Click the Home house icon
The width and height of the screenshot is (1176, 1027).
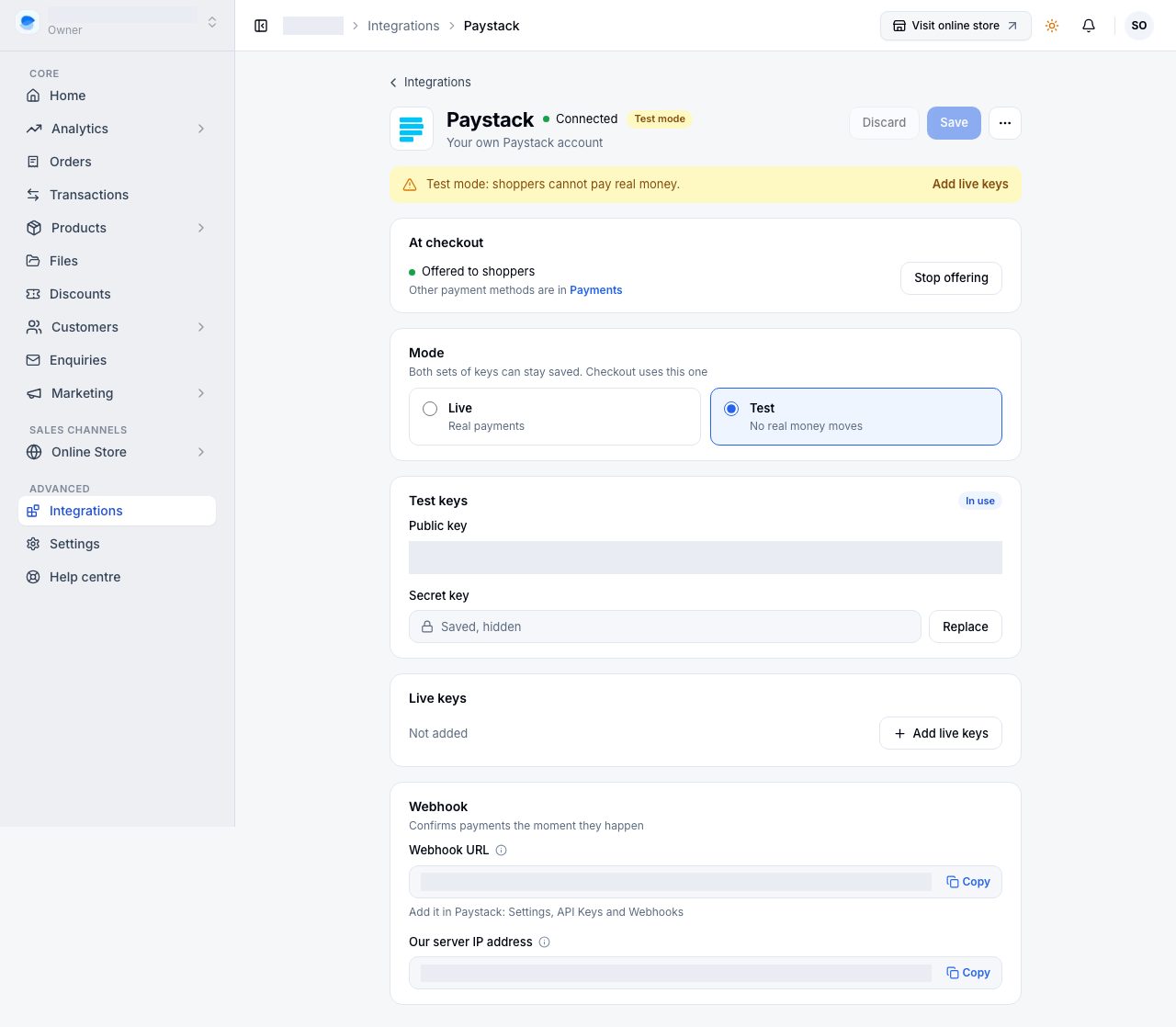[33, 96]
